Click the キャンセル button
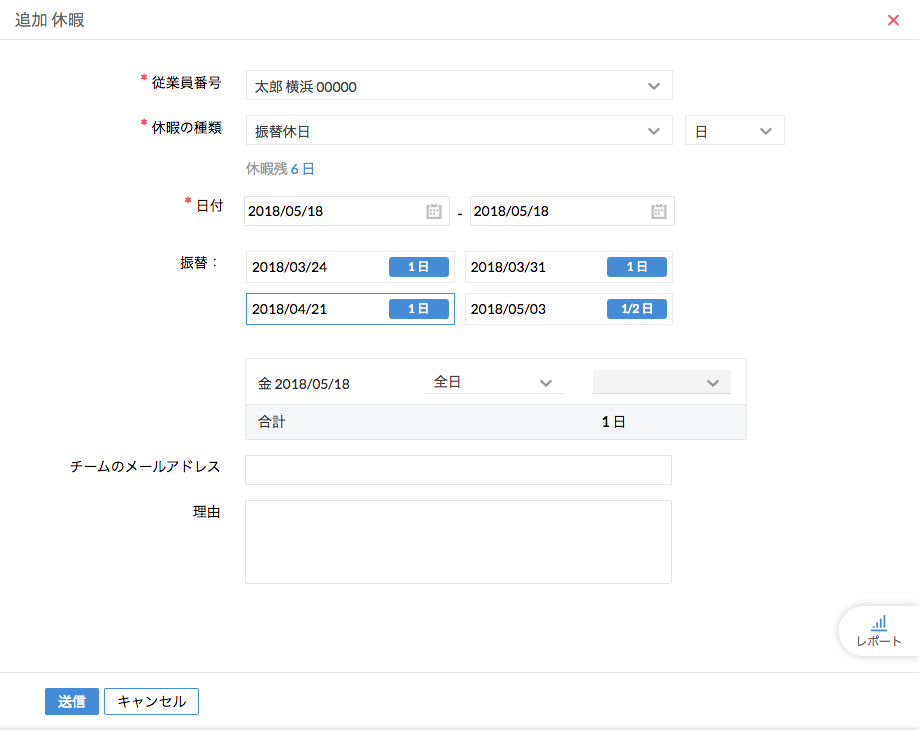Image resolution: width=919 pixels, height=730 pixels. (x=151, y=701)
